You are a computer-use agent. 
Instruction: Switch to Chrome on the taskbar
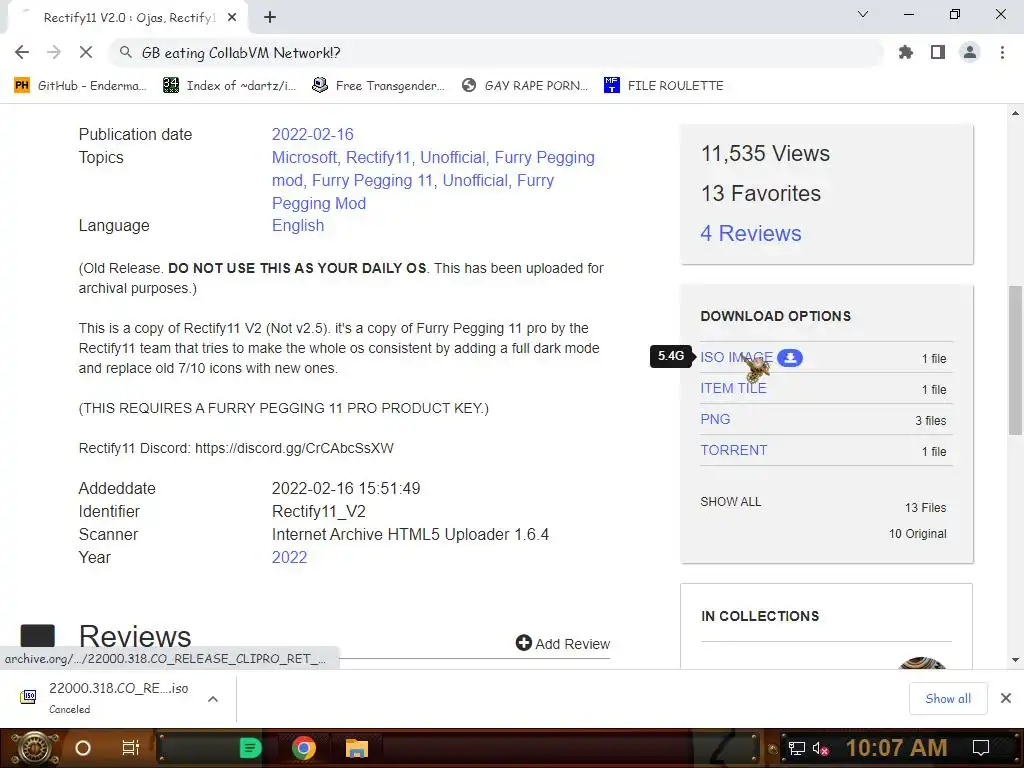tap(304, 748)
